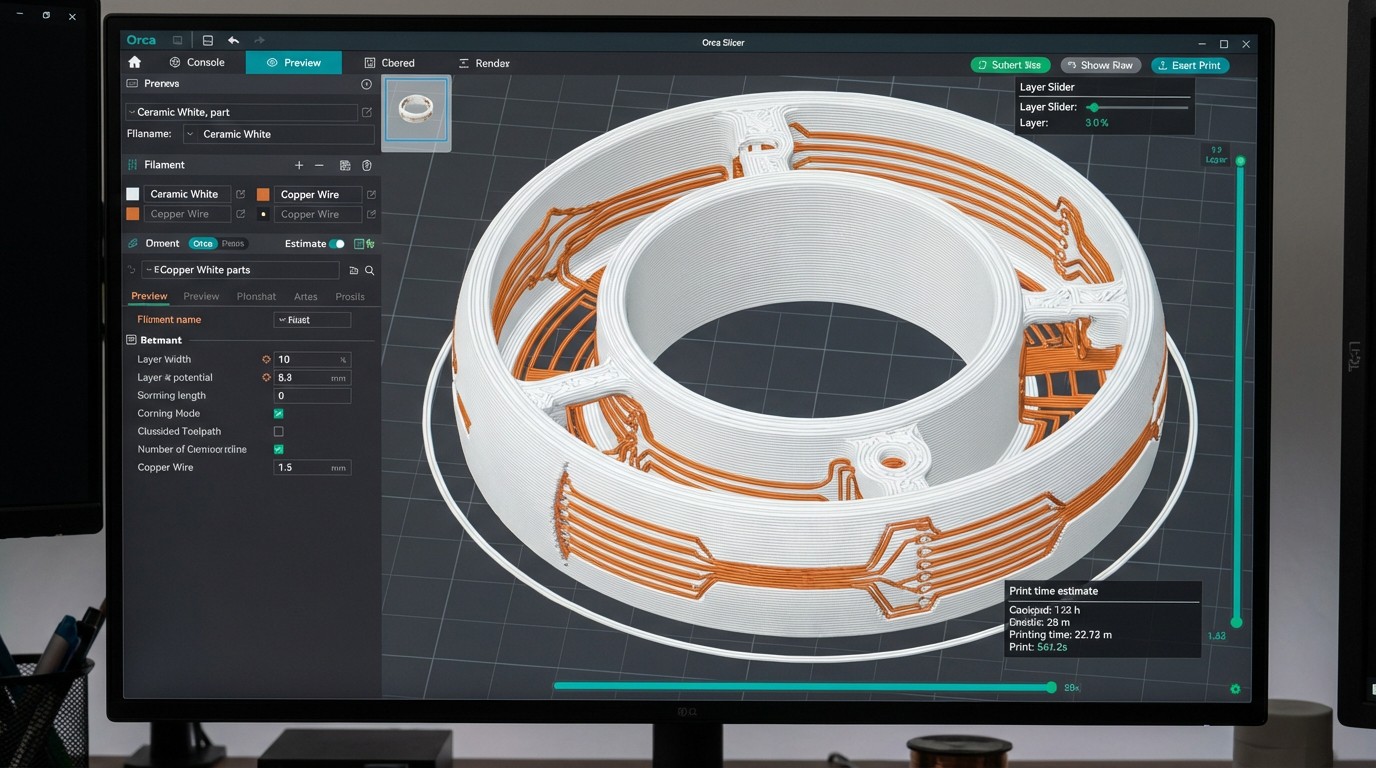
Task: Select the ring model thumbnail
Action: [x=416, y=110]
